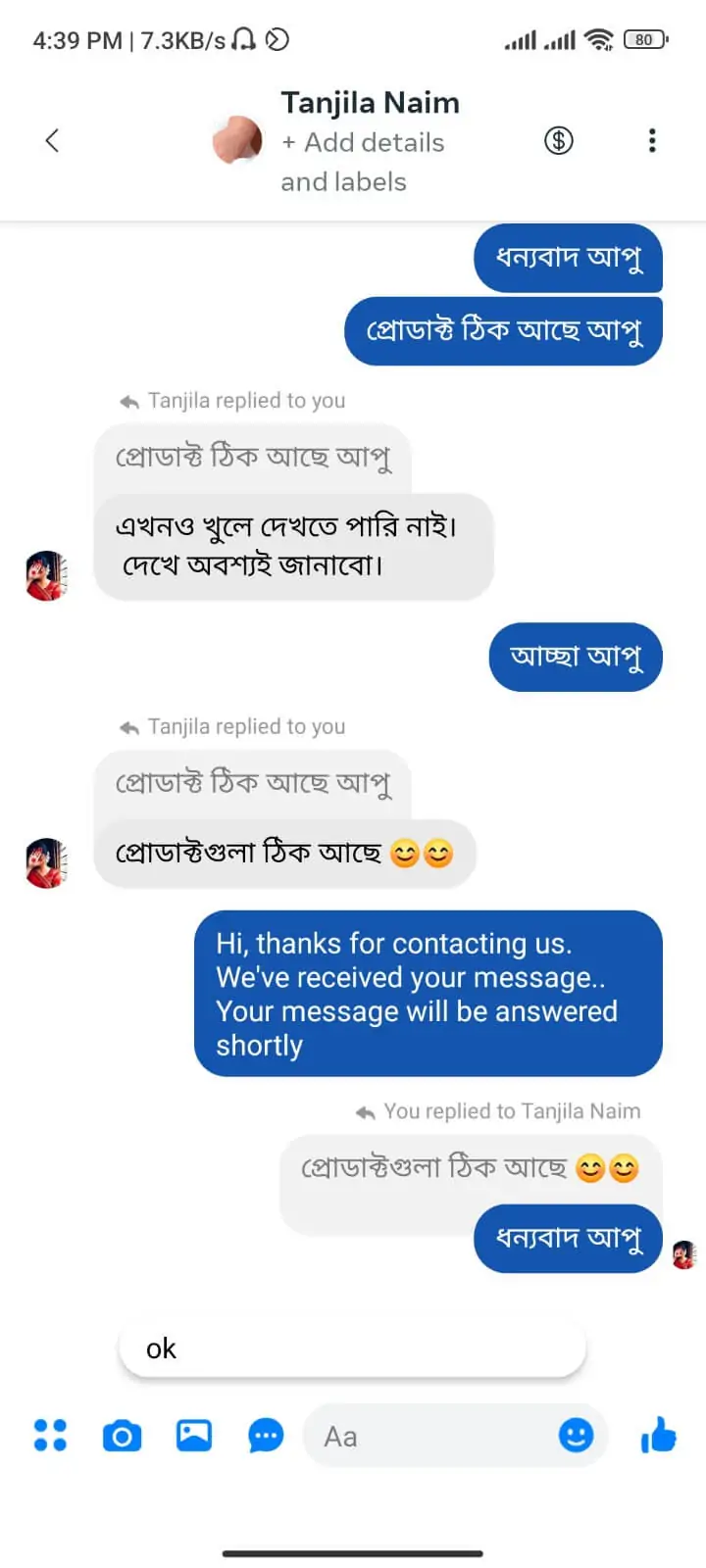
Task: Open saved replies chat bubble icon
Action: click(266, 1437)
